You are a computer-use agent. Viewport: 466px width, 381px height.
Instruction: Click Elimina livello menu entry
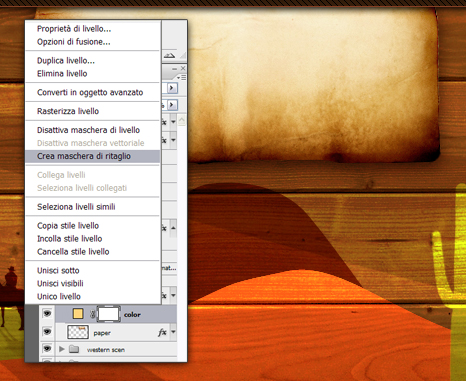(x=62, y=74)
